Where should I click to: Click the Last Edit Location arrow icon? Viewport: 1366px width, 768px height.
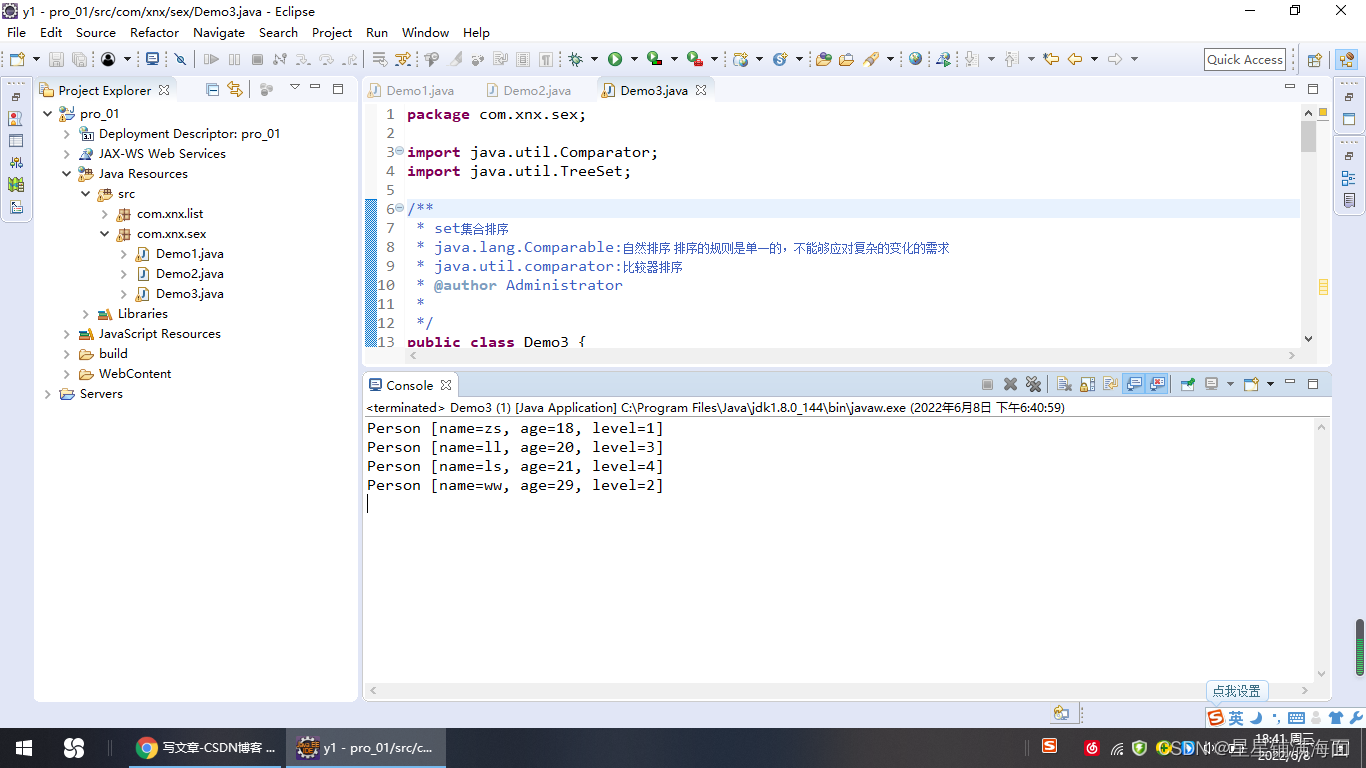point(1051,59)
